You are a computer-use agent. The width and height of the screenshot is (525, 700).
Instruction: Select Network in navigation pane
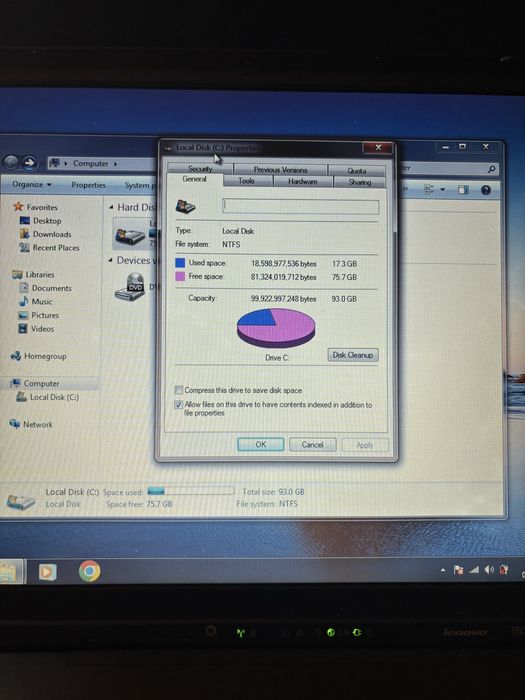(38, 425)
